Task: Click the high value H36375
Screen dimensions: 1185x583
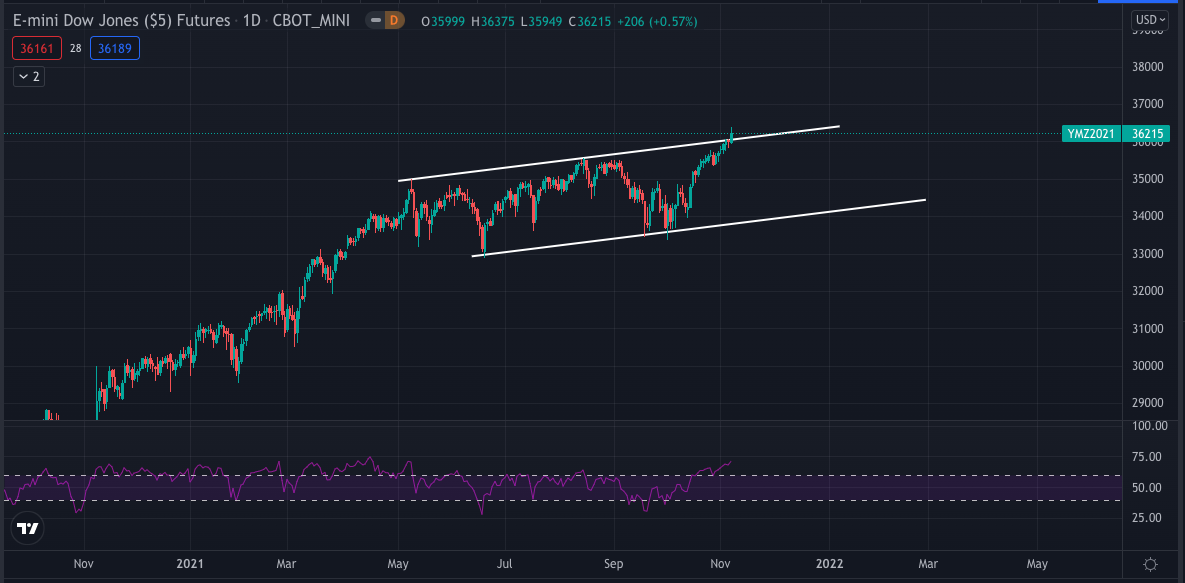Action: click(493, 22)
